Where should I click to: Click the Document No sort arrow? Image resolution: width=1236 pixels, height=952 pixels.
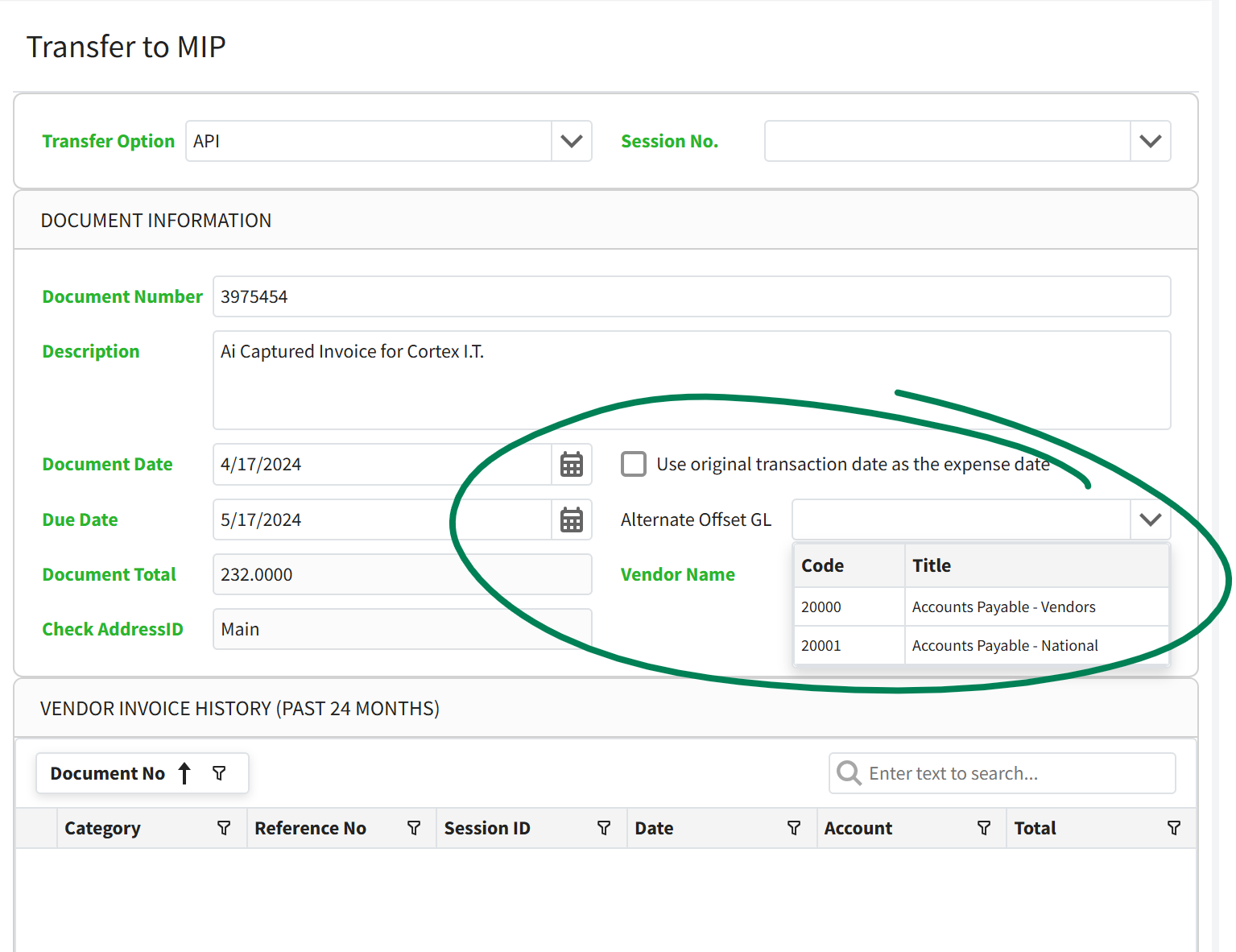(x=184, y=773)
